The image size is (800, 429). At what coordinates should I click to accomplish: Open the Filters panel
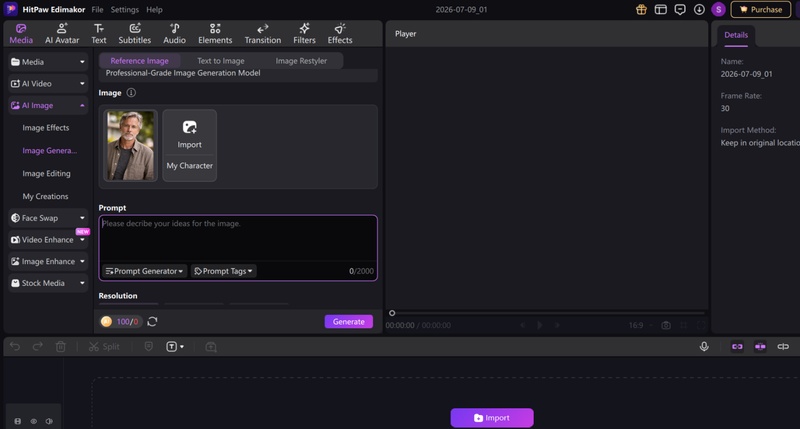point(304,34)
